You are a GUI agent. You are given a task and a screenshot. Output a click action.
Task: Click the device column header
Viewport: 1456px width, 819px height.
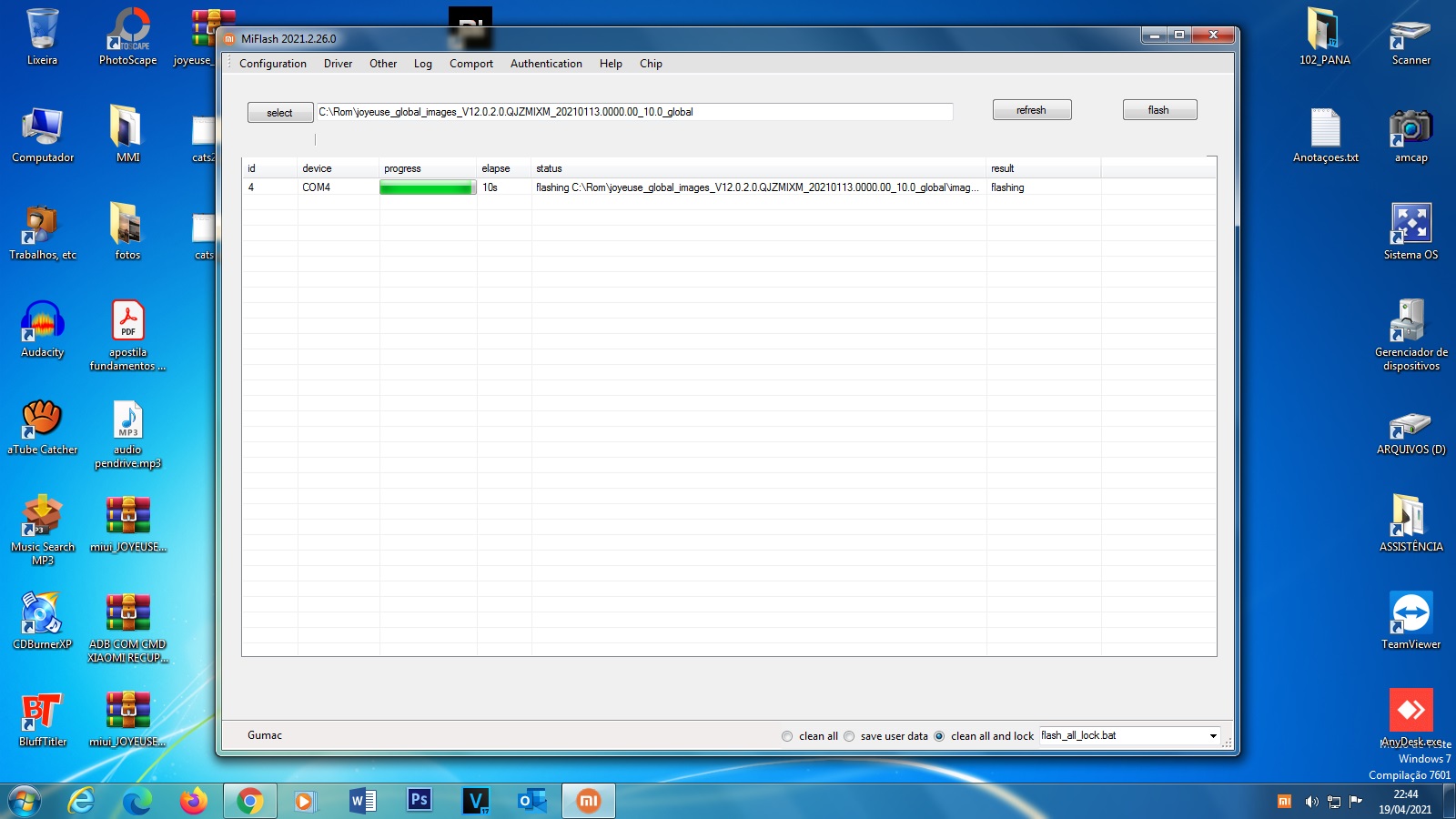(x=338, y=168)
